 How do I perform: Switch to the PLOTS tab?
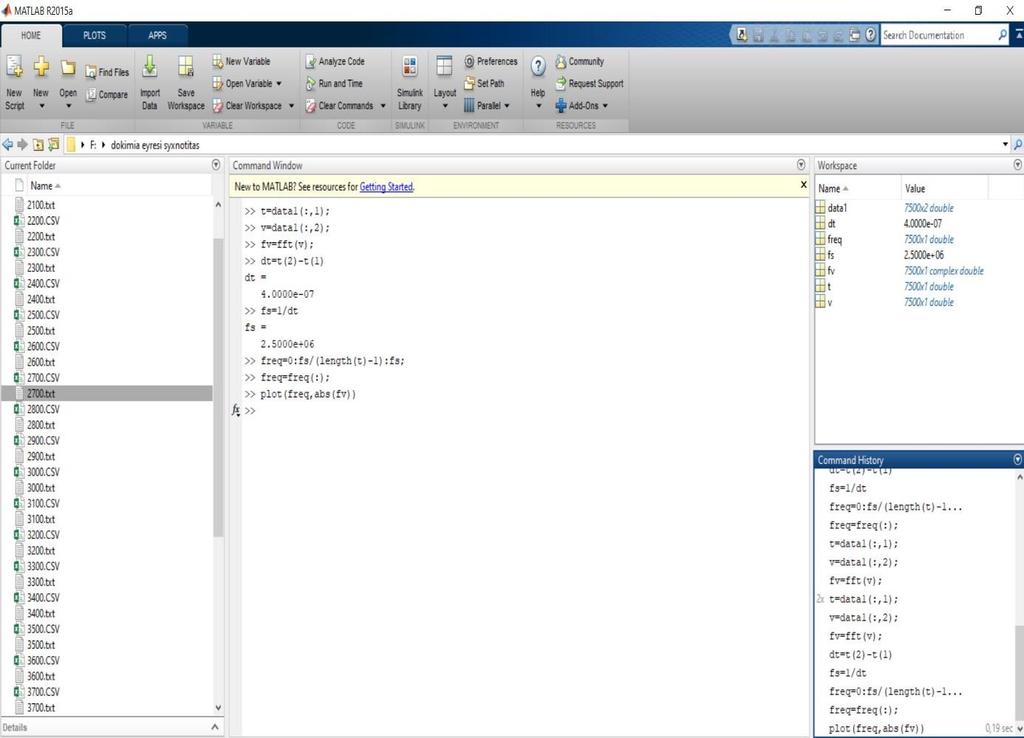94,35
